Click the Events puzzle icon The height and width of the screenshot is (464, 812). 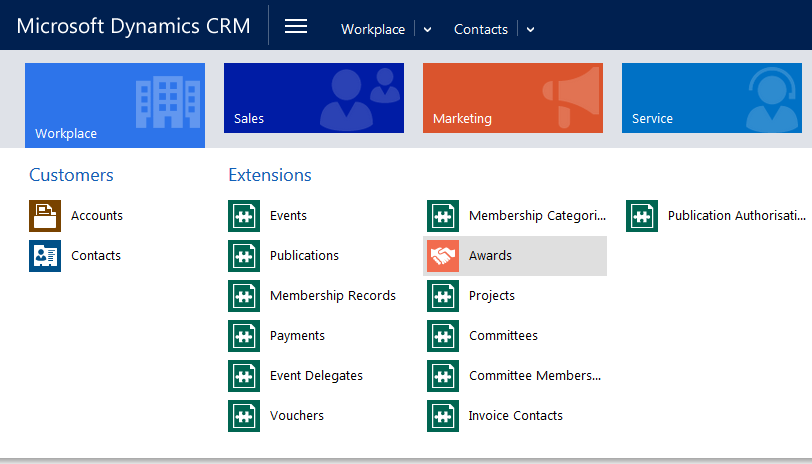point(244,216)
